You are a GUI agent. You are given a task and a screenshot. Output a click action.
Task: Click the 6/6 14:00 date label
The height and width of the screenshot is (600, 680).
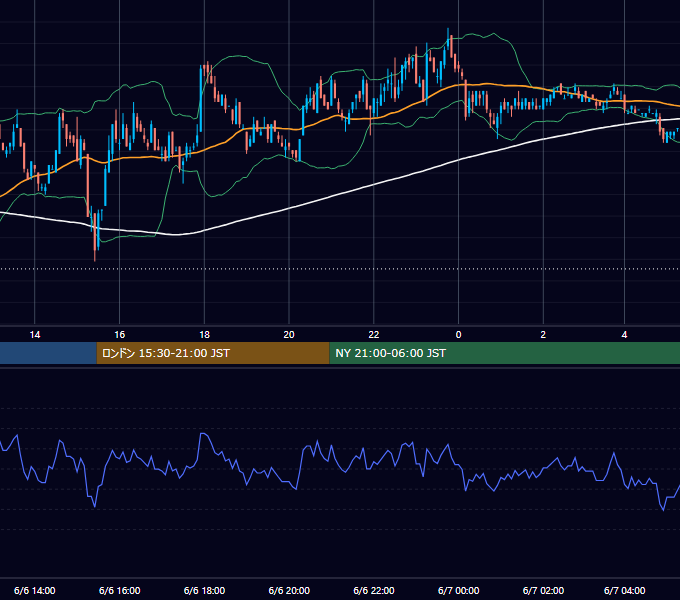click(35, 590)
